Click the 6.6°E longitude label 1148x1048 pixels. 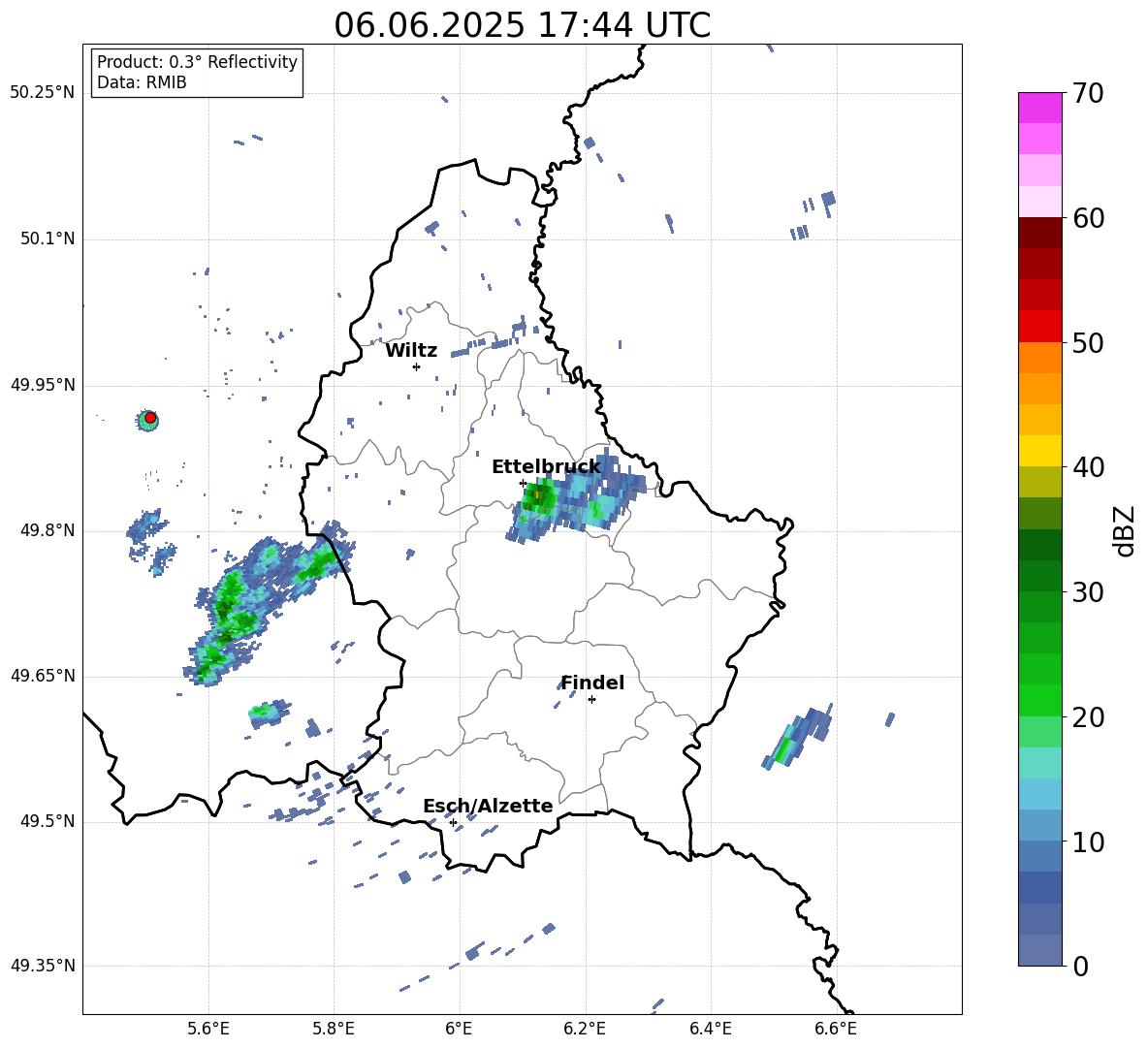point(836,1029)
